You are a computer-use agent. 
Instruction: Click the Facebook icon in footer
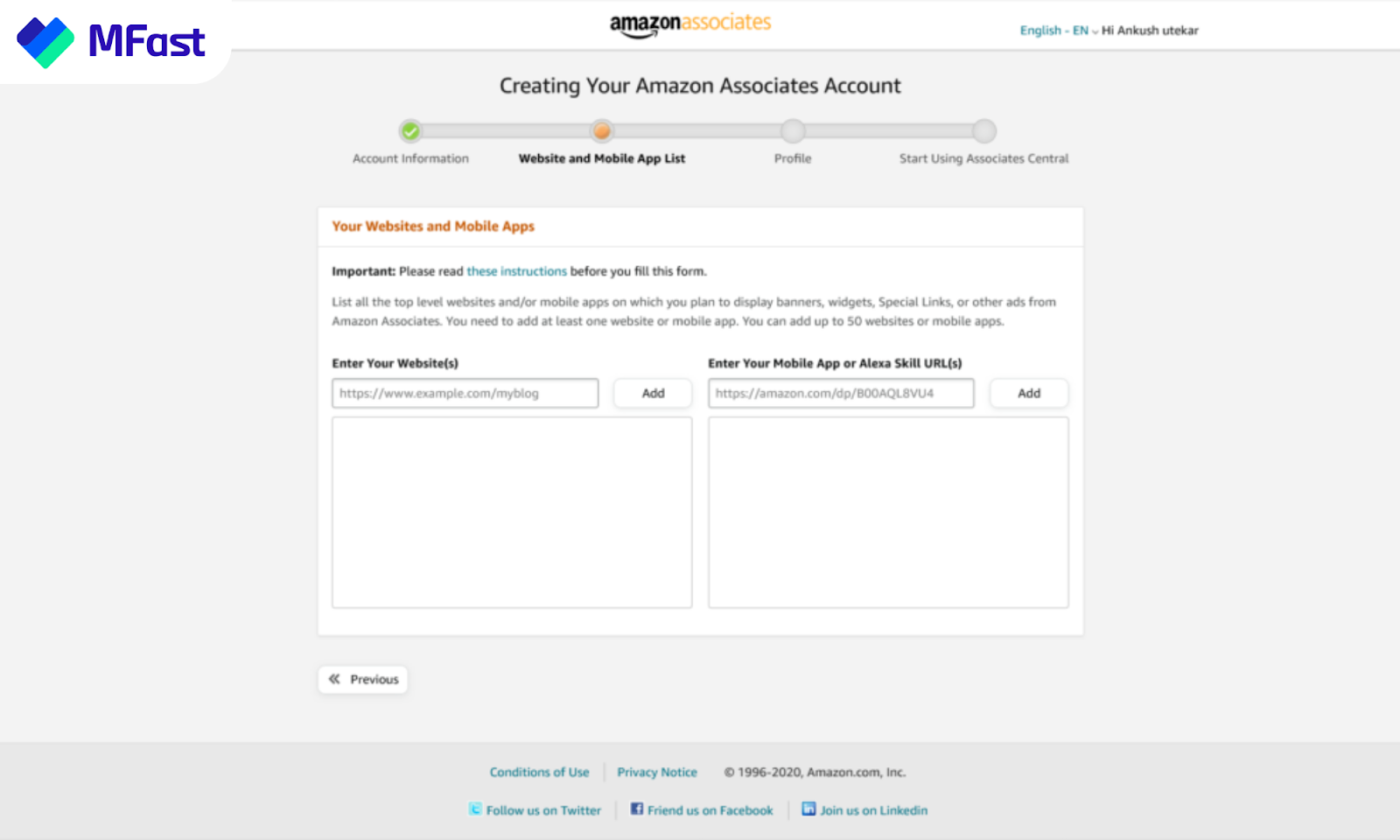pyautogui.click(x=637, y=808)
